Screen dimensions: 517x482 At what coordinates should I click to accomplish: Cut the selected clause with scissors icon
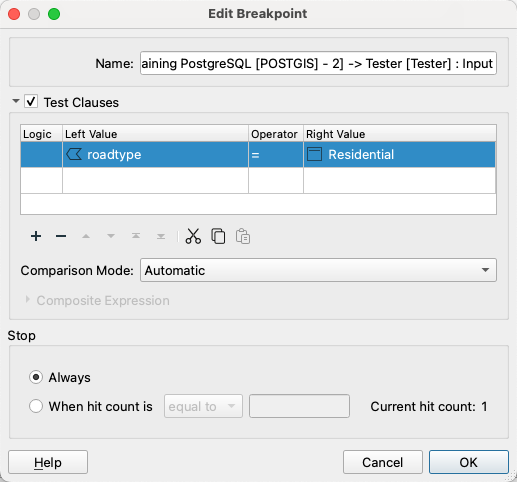pyautogui.click(x=193, y=236)
